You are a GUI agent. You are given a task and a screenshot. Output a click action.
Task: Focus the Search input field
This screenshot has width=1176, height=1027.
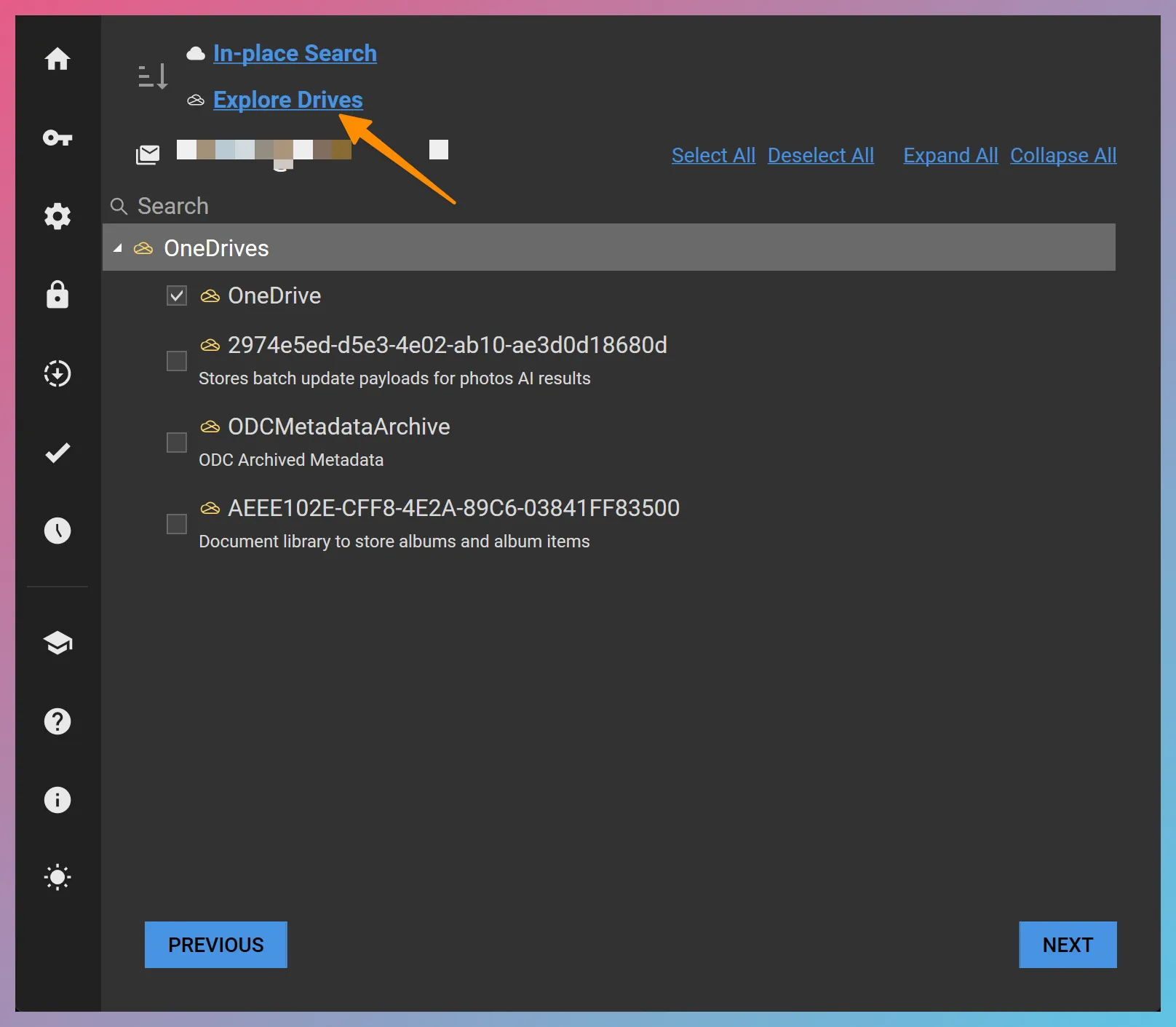[610, 206]
